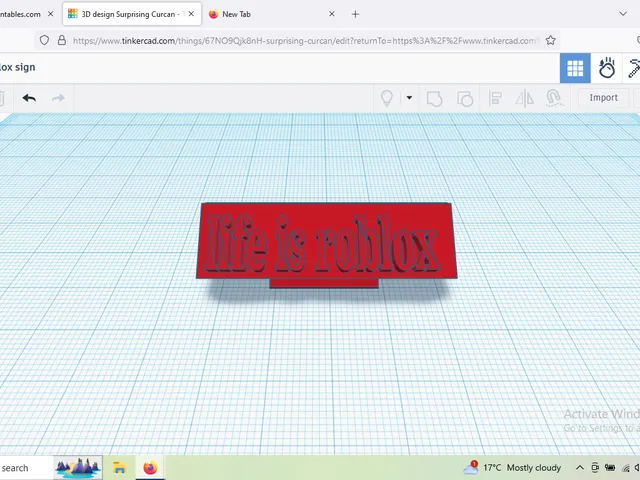
Task: Open File Explorer from the taskbar
Action: coord(119,467)
